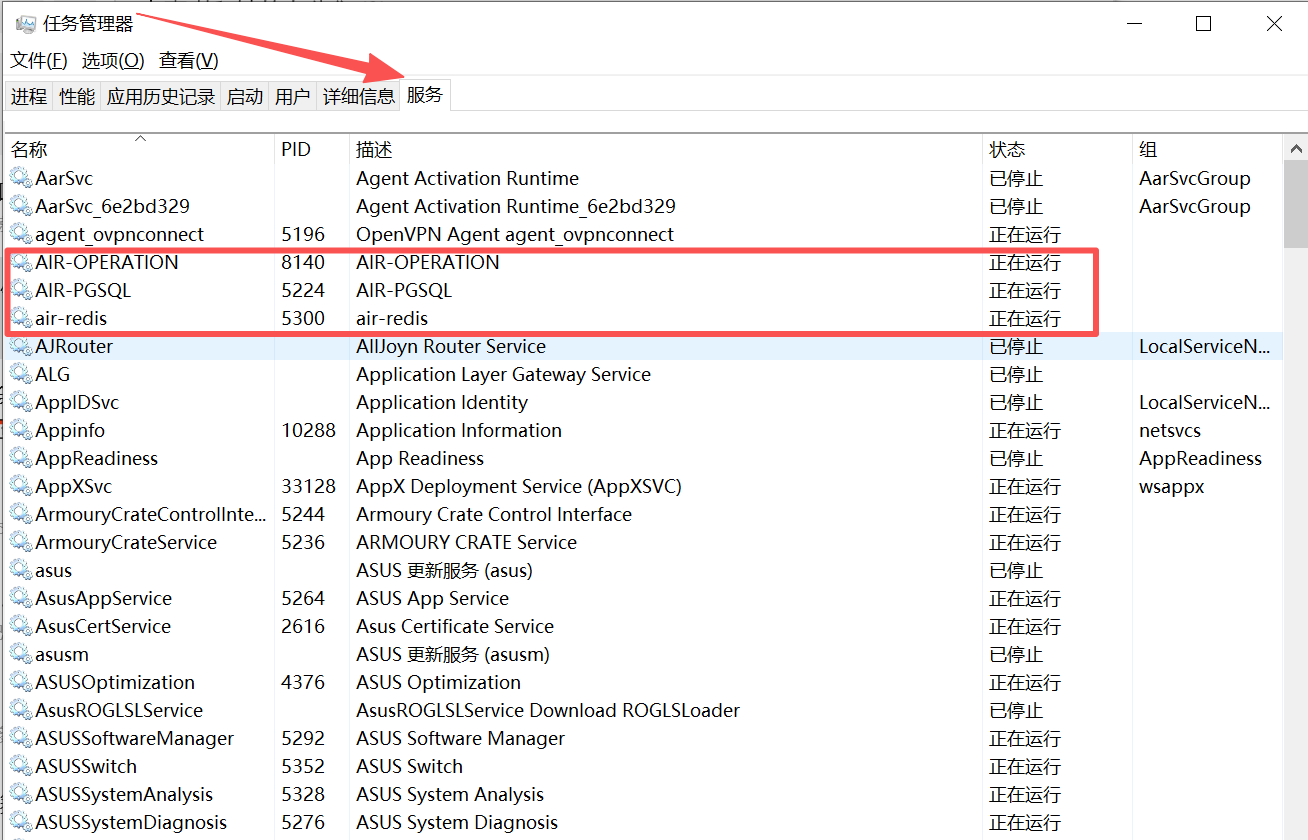Click the gear icon beside AIR-OPERATION service
The width and height of the screenshot is (1308, 840).
[x=21, y=263]
